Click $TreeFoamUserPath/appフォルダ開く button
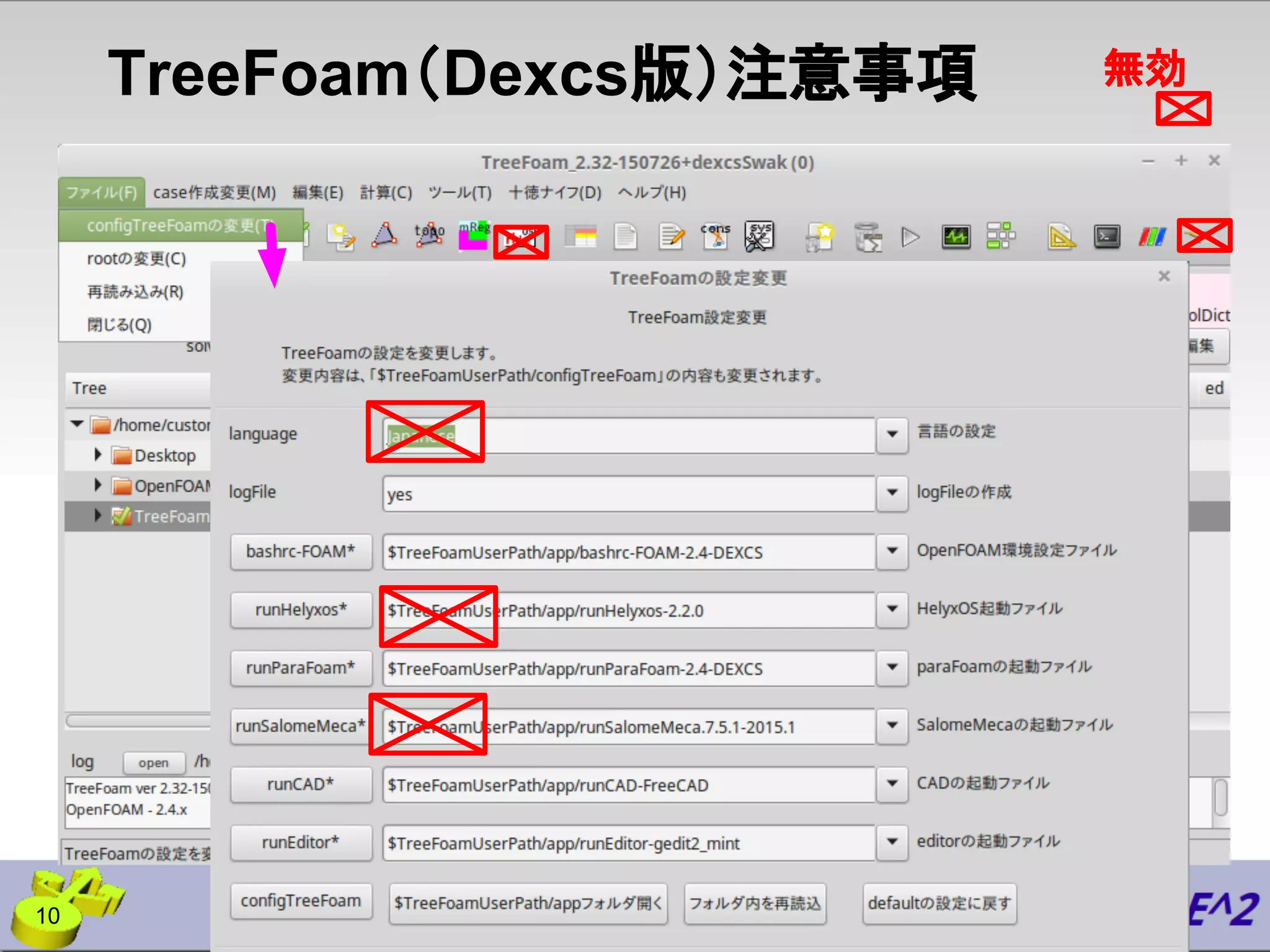The width and height of the screenshot is (1270, 952). click(x=528, y=903)
